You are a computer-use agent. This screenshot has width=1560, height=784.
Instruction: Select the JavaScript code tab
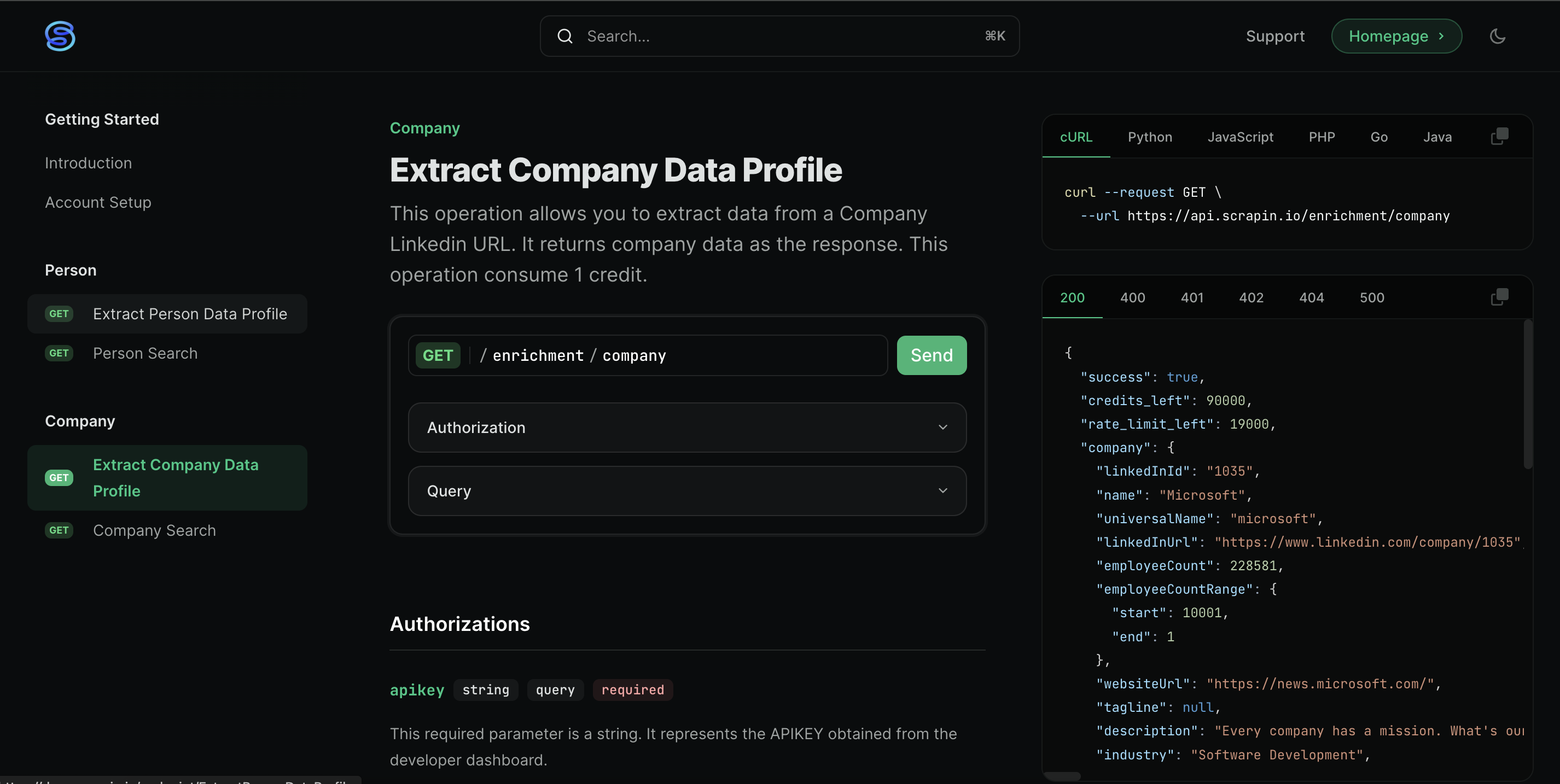point(1240,137)
